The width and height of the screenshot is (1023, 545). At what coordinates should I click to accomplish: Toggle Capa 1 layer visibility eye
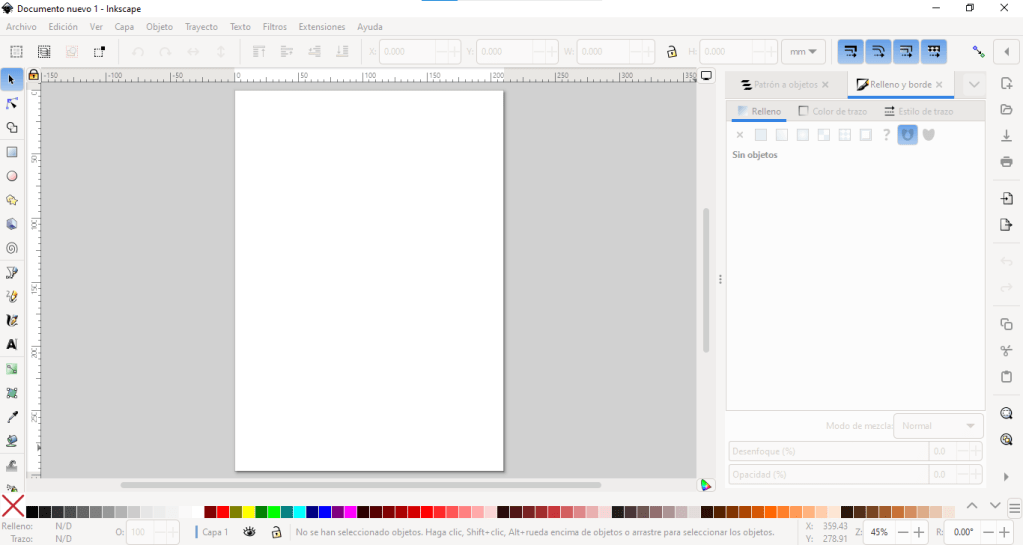point(249,532)
